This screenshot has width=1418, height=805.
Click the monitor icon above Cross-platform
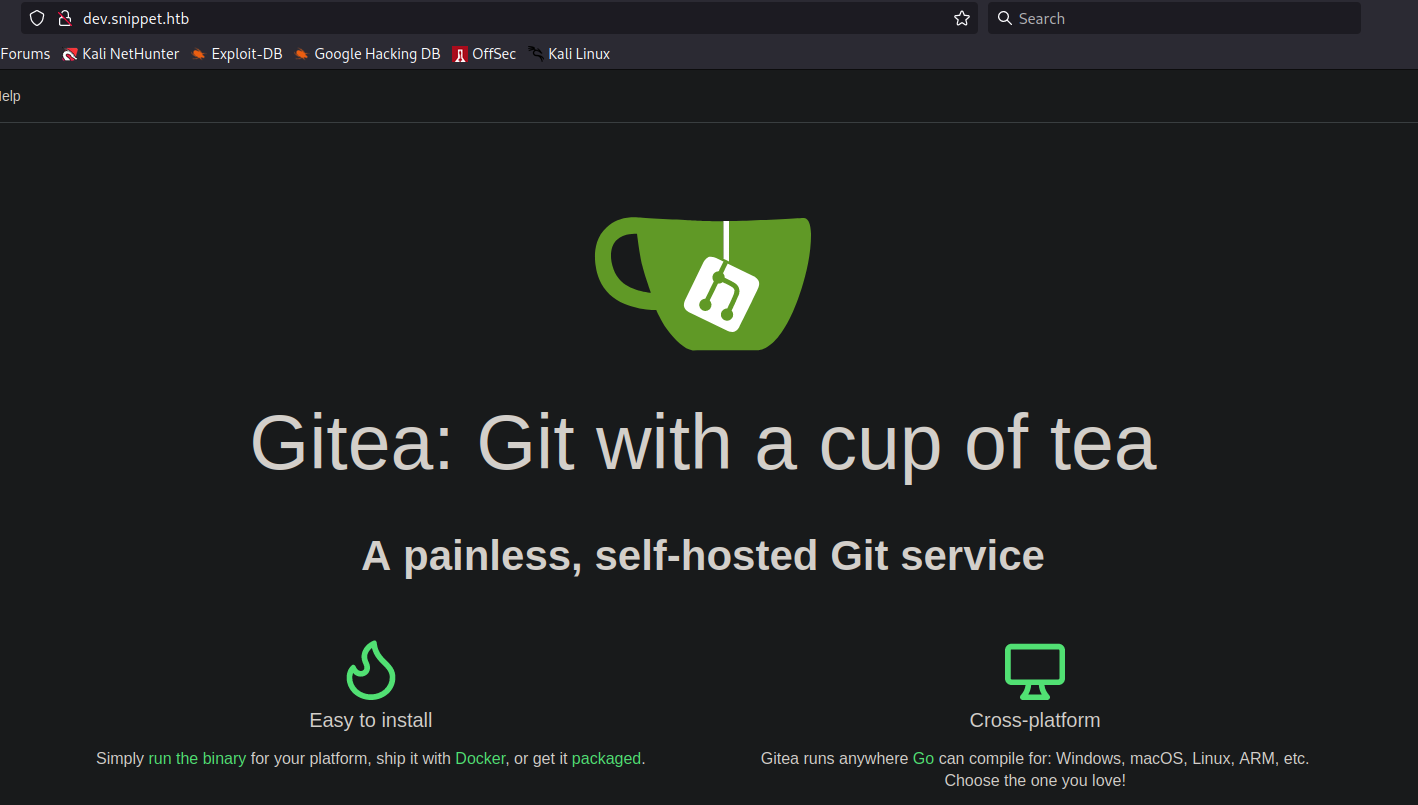click(1034, 671)
